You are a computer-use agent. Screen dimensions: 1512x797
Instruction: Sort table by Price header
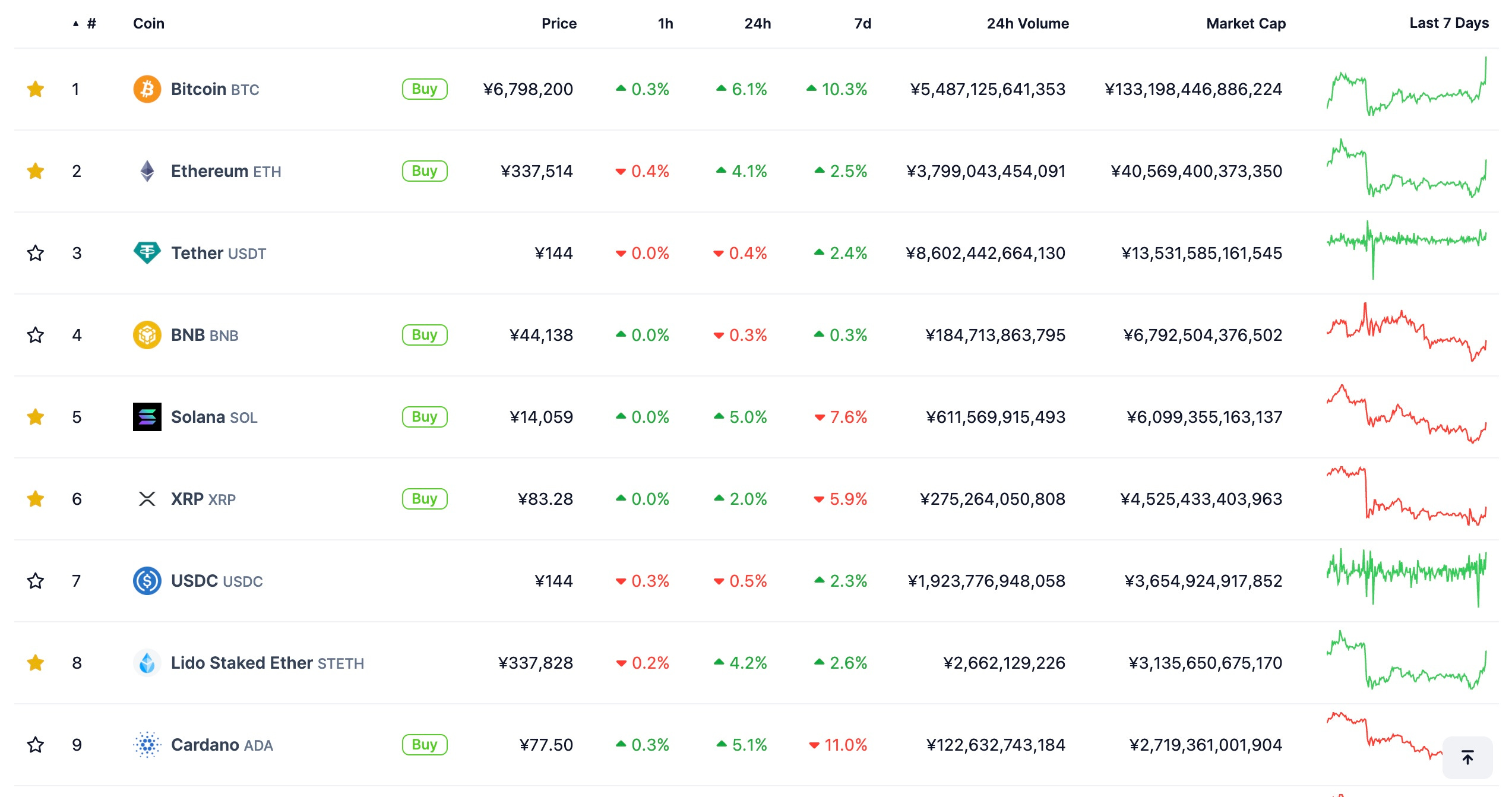[x=559, y=24]
